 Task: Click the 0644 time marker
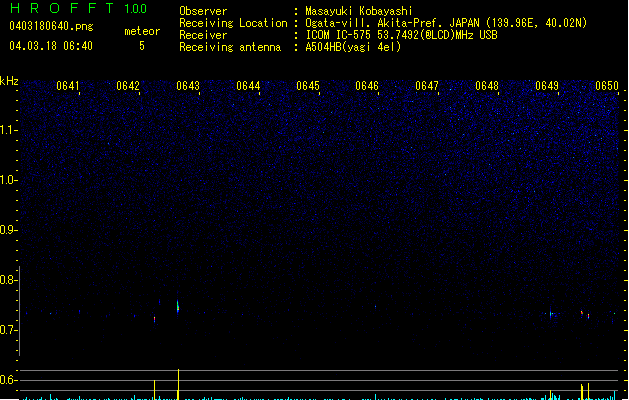pos(248,86)
